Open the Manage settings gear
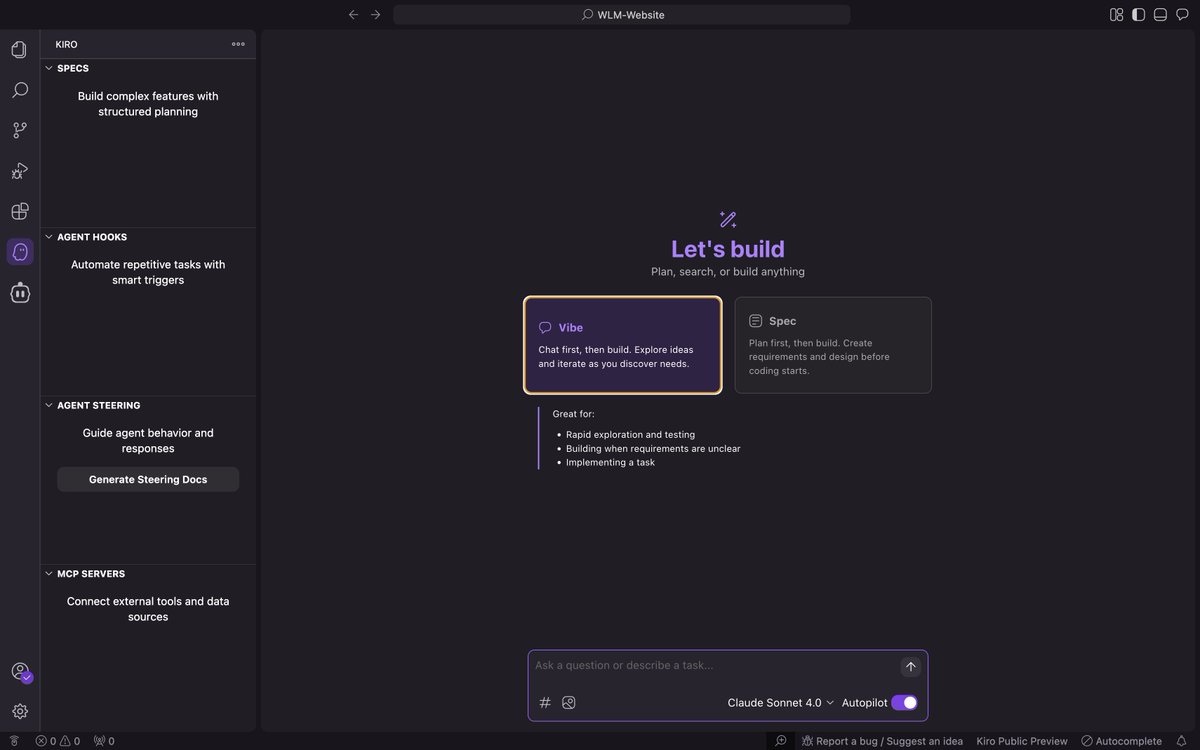Viewport: 1200px width, 750px height. coord(20,712)
